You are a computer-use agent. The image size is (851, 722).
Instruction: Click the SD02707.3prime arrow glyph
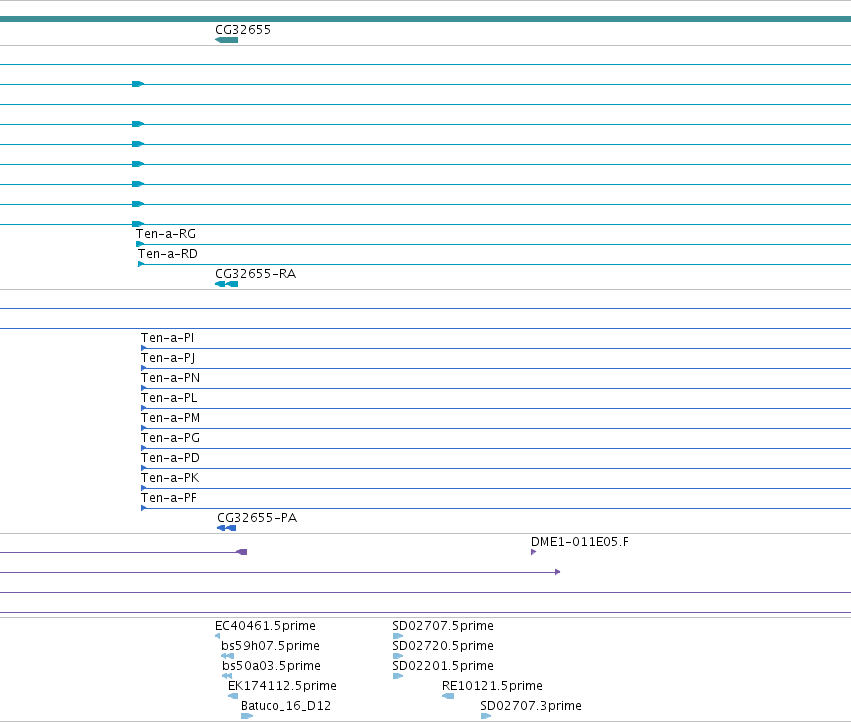tap(486, 716)
